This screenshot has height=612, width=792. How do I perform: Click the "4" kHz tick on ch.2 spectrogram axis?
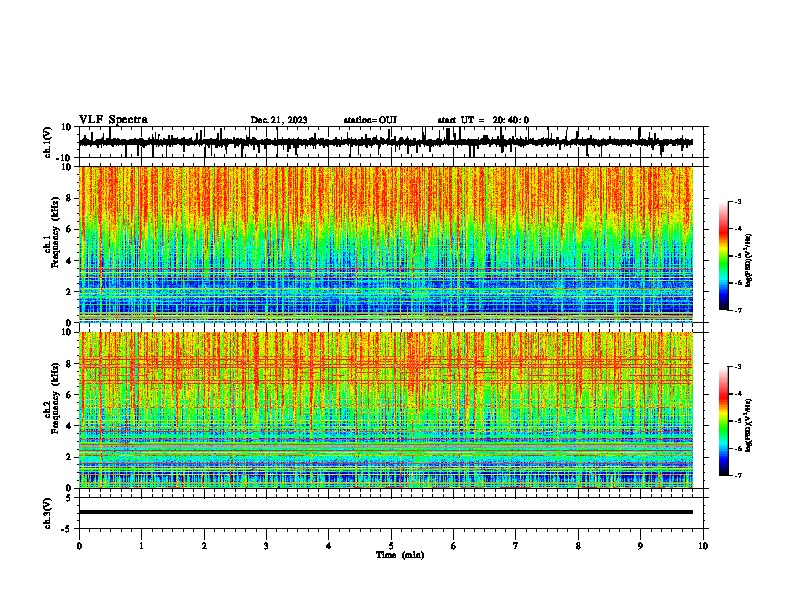[70, 426]
